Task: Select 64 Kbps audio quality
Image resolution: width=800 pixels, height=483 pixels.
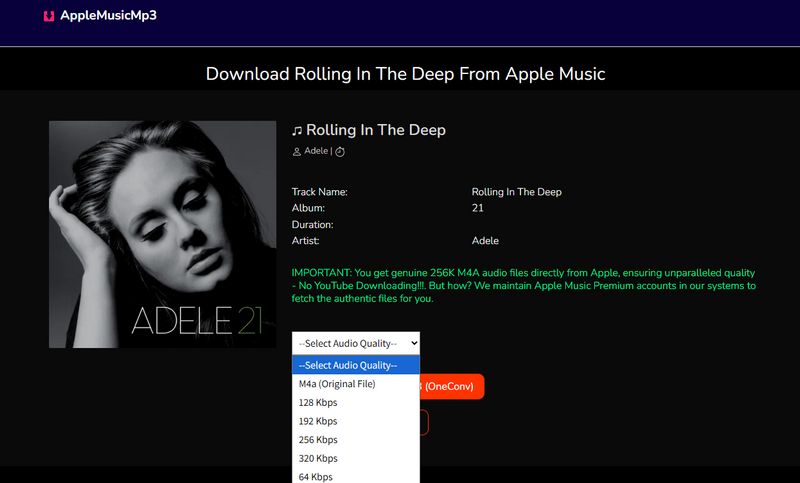Action: coord(356,476)
